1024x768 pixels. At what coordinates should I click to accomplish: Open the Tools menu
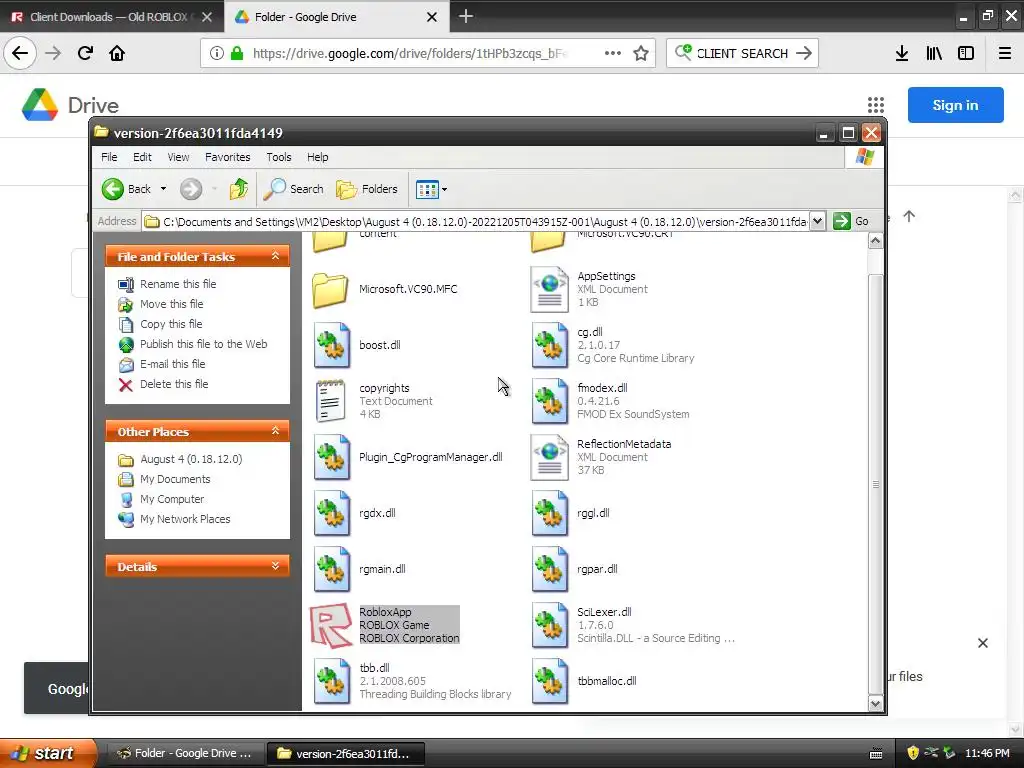279,157
